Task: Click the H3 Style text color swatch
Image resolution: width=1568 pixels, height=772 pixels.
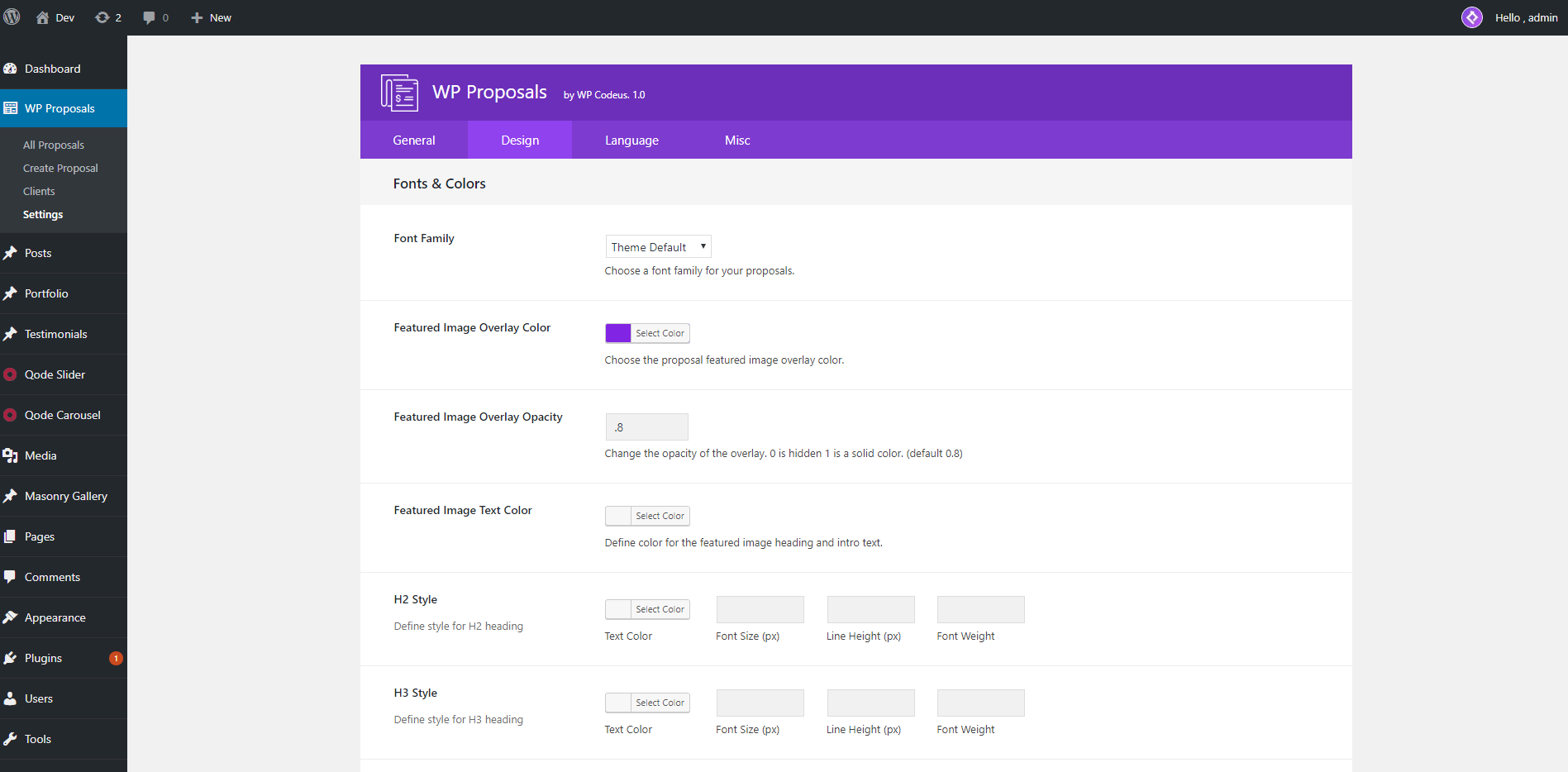Action: [x=618, y=703]
